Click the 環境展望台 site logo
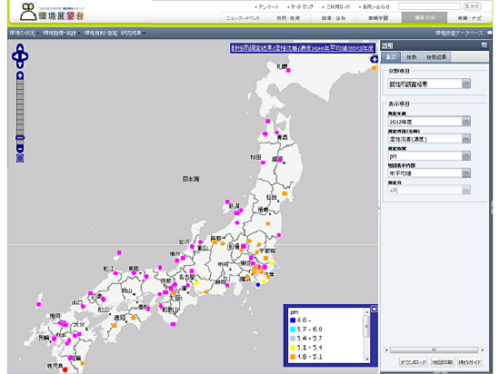Viewport: 500px width, 374px height. [52, 12]
